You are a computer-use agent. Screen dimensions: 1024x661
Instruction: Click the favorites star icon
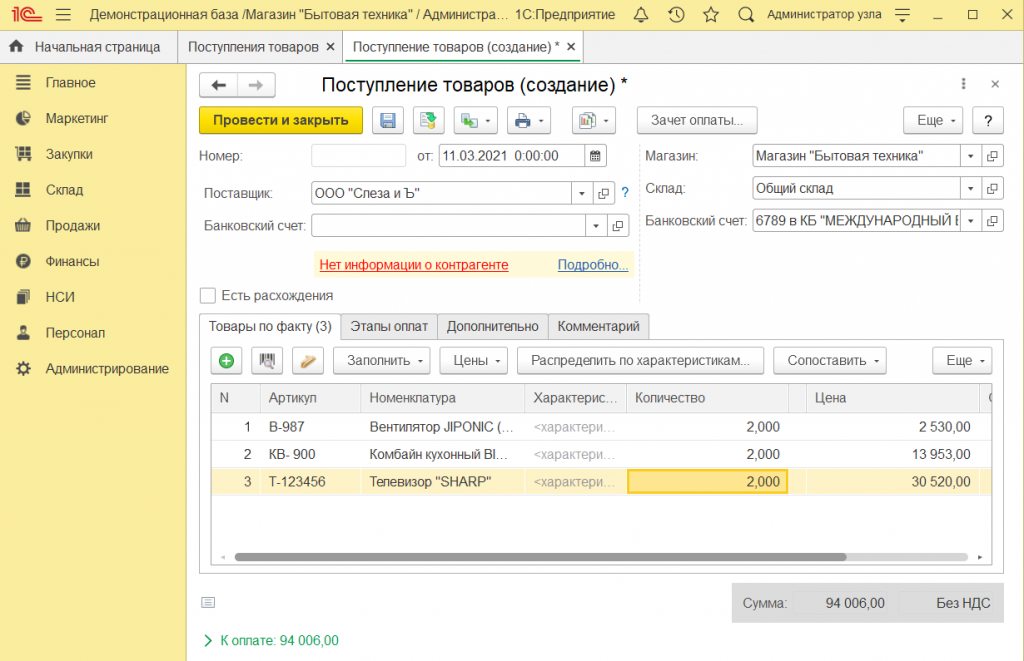point(711,15)
